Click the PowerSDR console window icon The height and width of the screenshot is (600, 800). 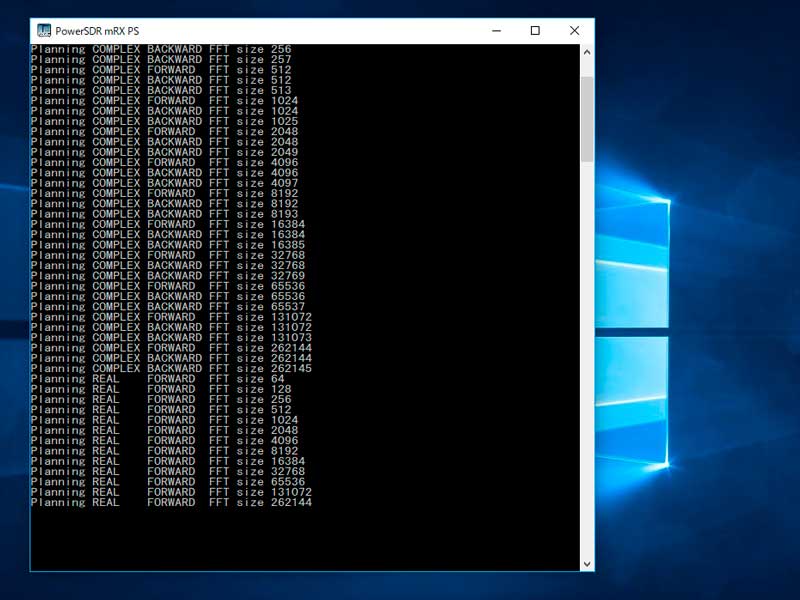(x=44, y=31)
